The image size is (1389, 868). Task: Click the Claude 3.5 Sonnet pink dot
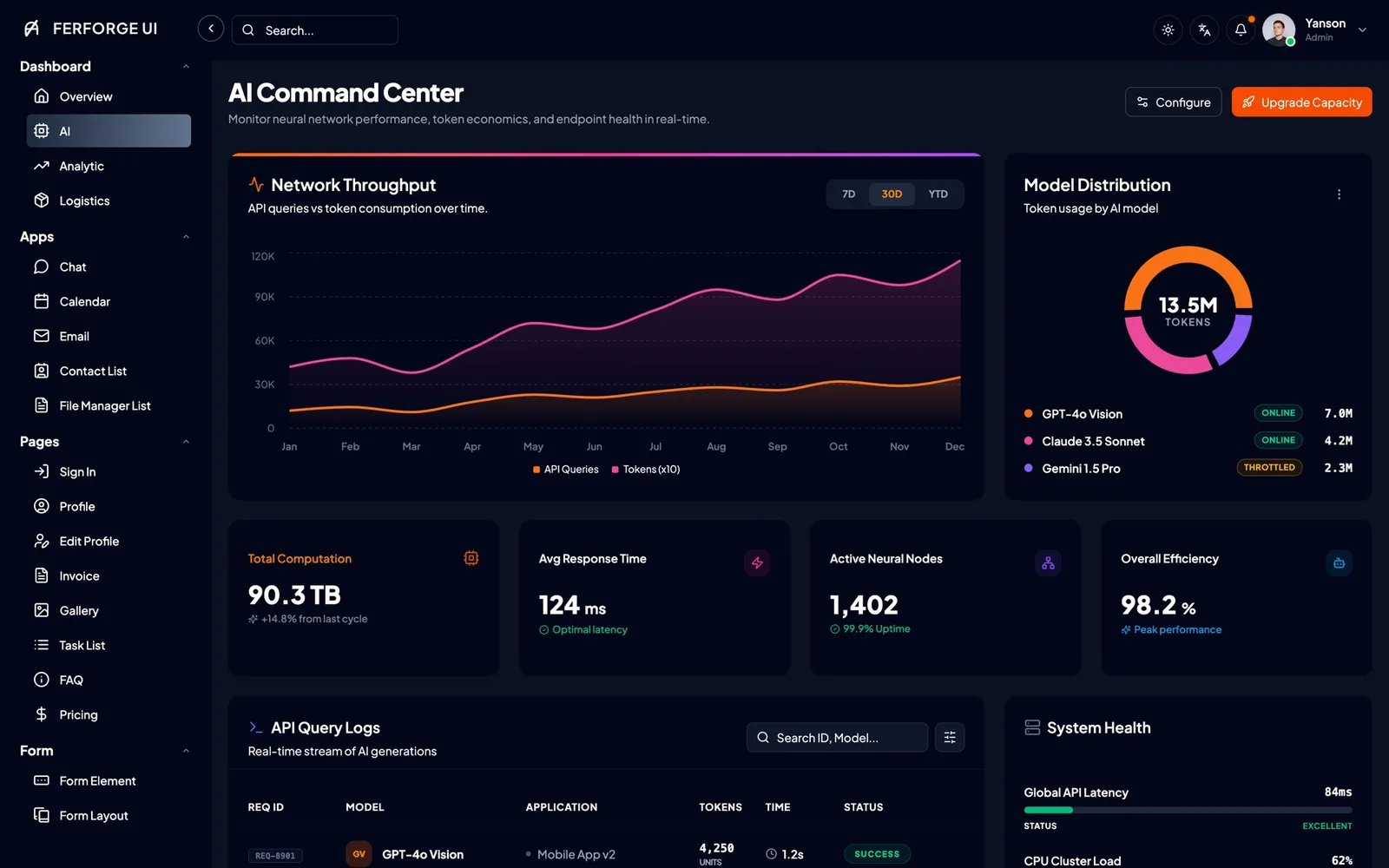click(1028, 441)
